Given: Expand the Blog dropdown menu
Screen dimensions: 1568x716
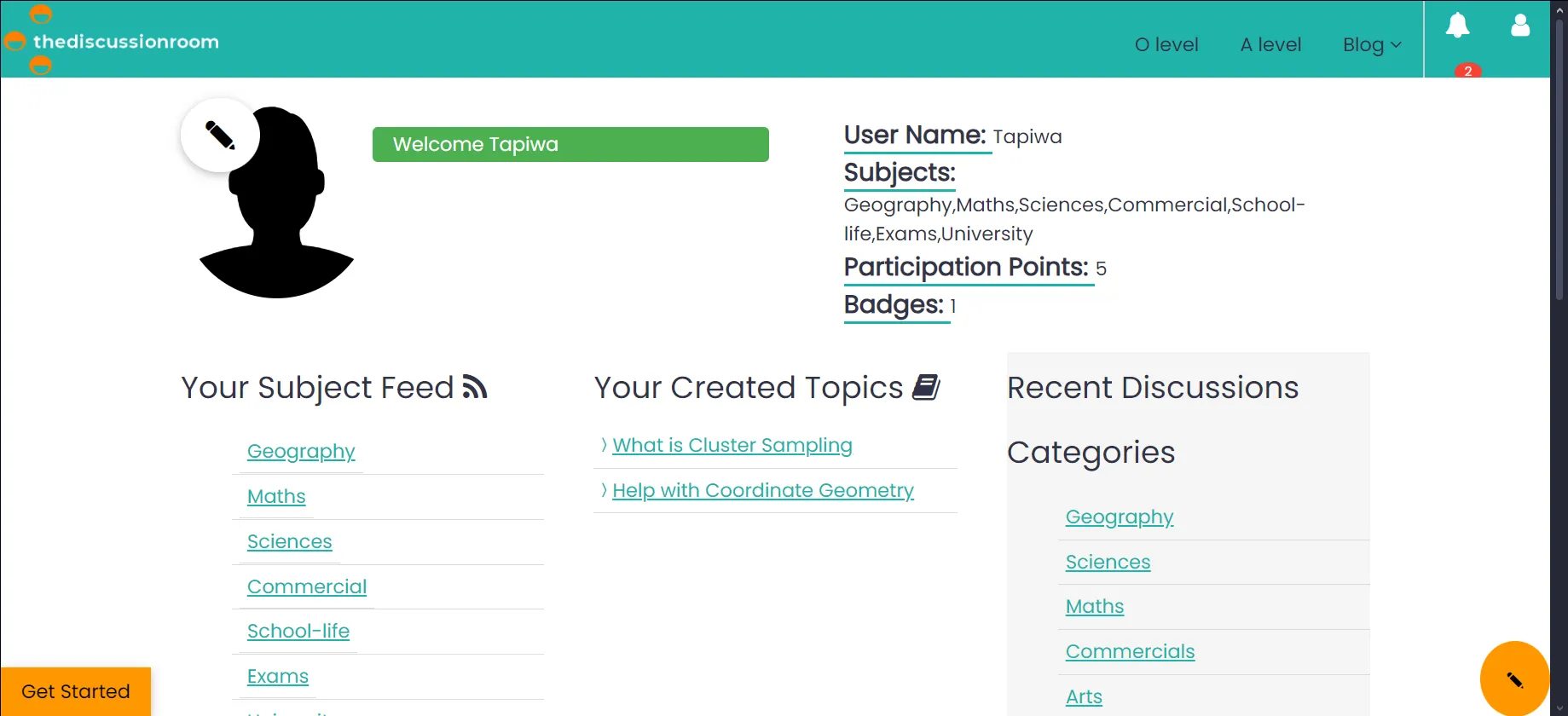Looking at the screenshot, I should click(x=1371, y=44).
